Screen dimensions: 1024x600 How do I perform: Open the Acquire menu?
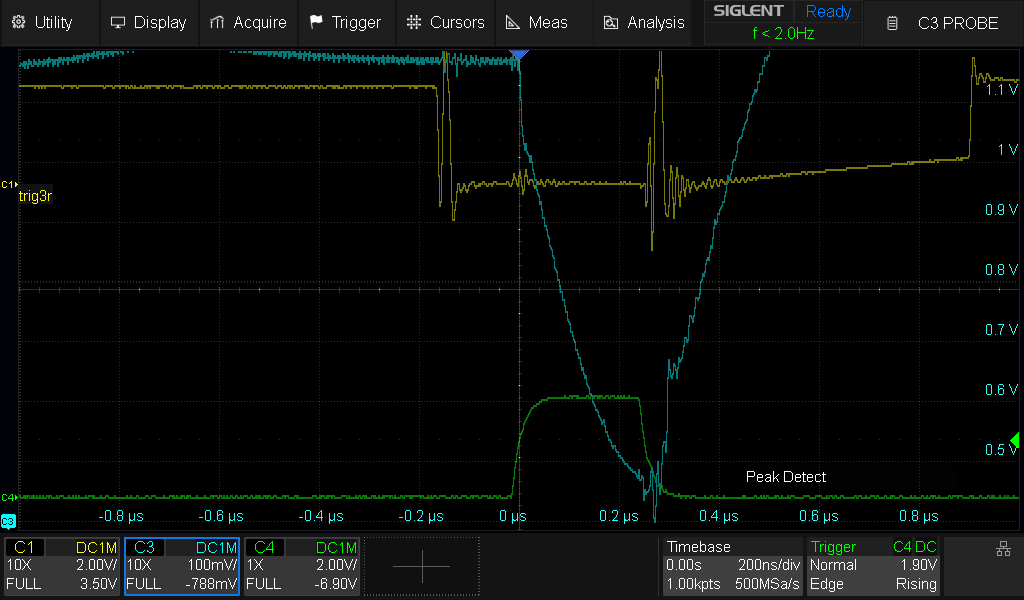248,22
